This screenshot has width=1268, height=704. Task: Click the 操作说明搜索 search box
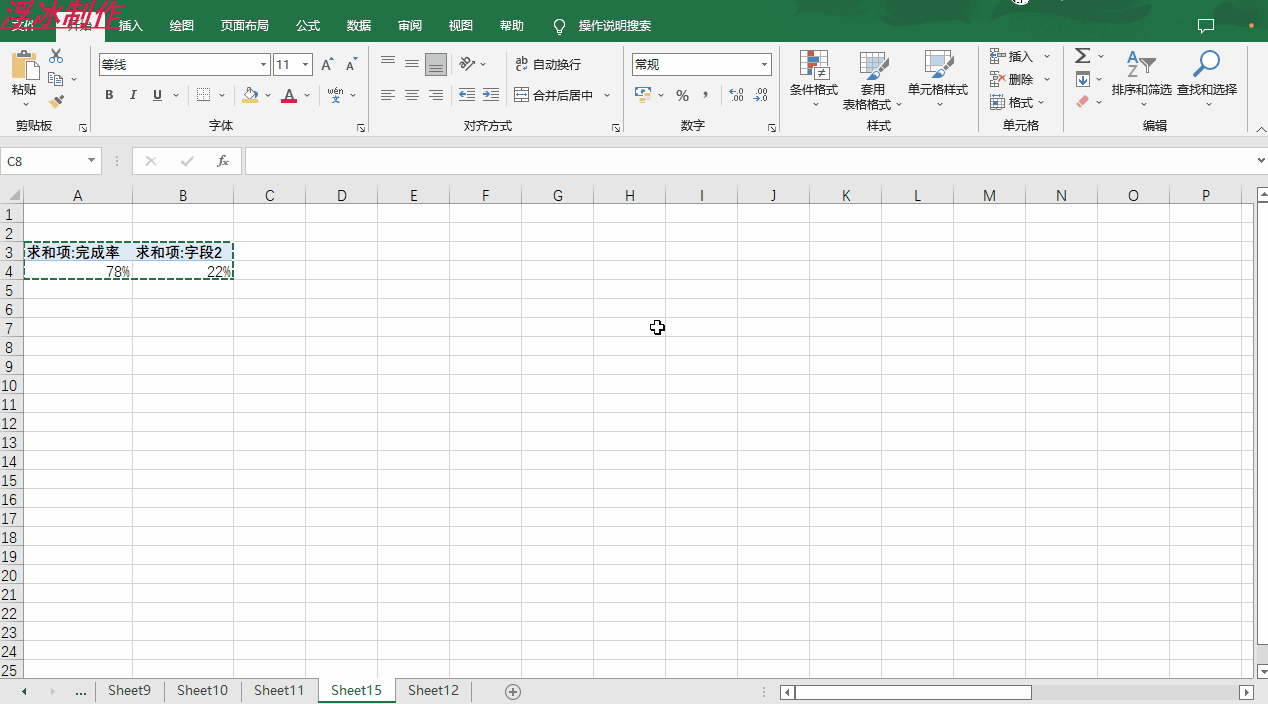pyautogui.click(x=614, y=26)
